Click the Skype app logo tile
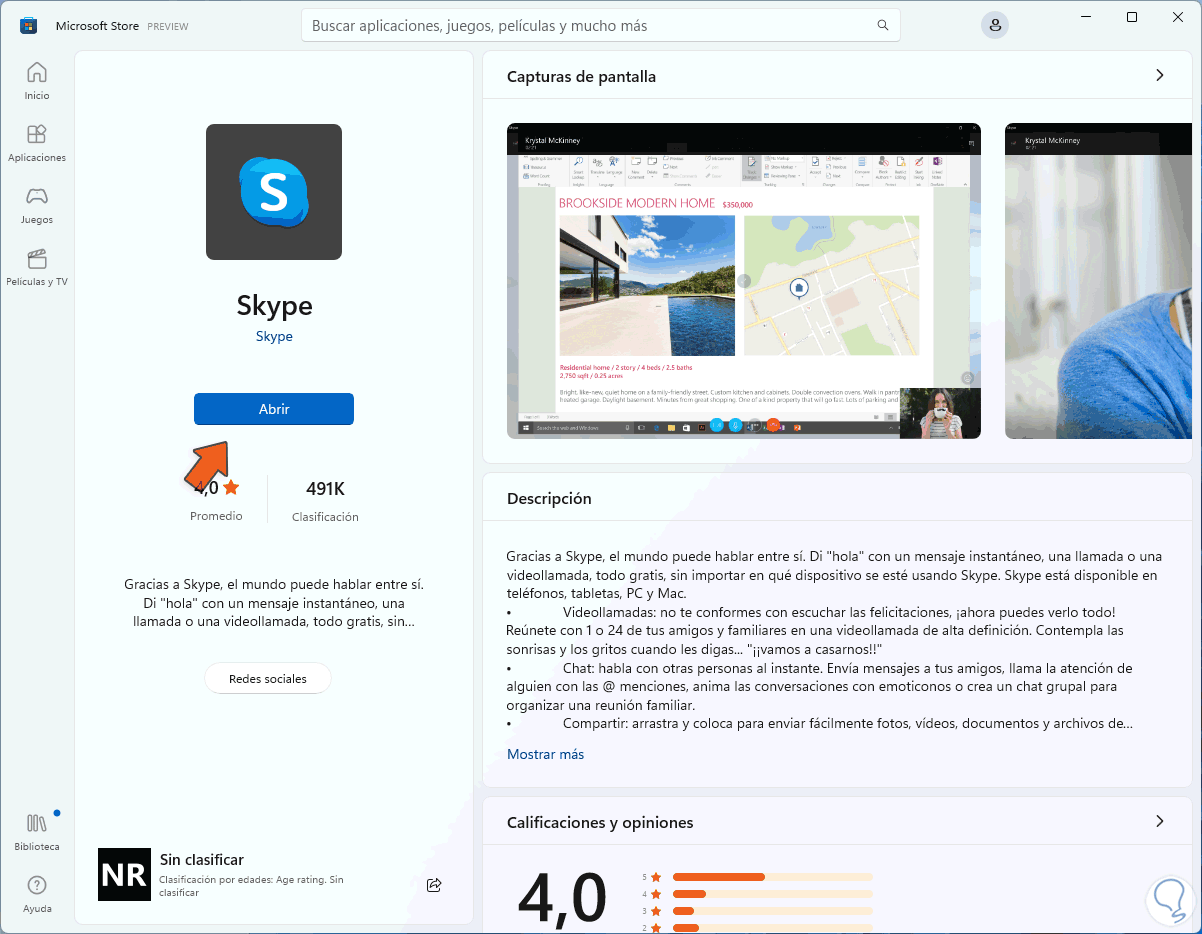The width and height of the screenshot is (1202, 934). coord(274,192)
